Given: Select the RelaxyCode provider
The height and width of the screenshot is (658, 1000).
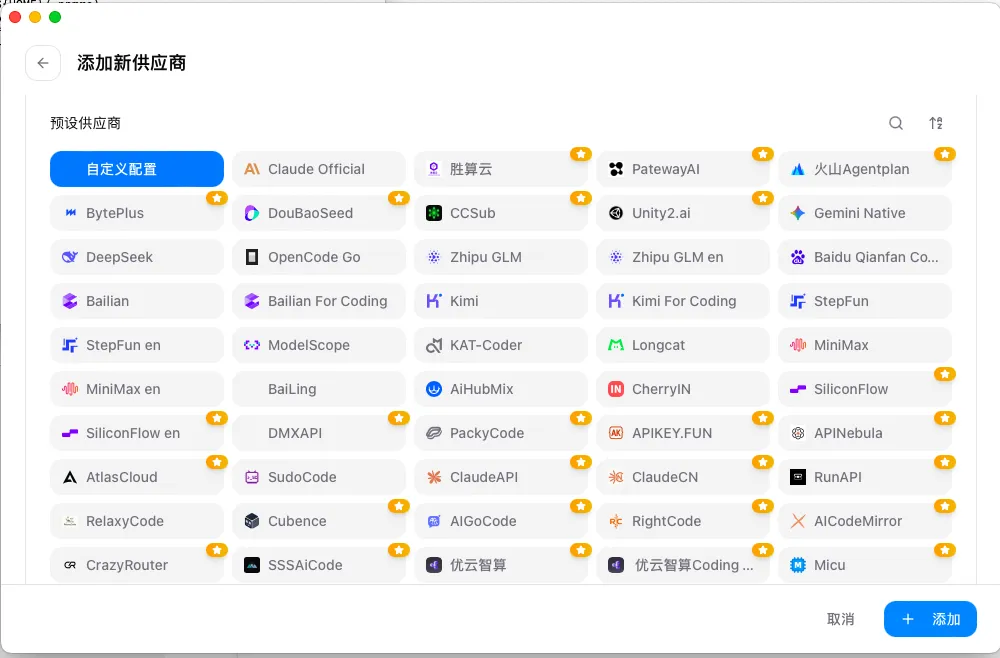Looking at the screenshot, I should click(x=136, y=521).
